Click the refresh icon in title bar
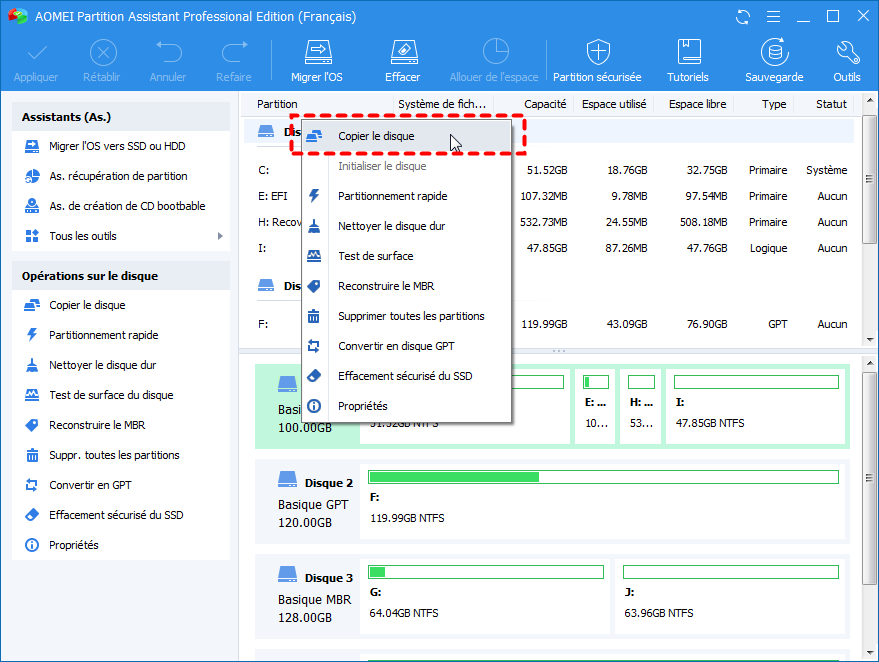Screen dimensions: 879x662 [x=742, y=17]
